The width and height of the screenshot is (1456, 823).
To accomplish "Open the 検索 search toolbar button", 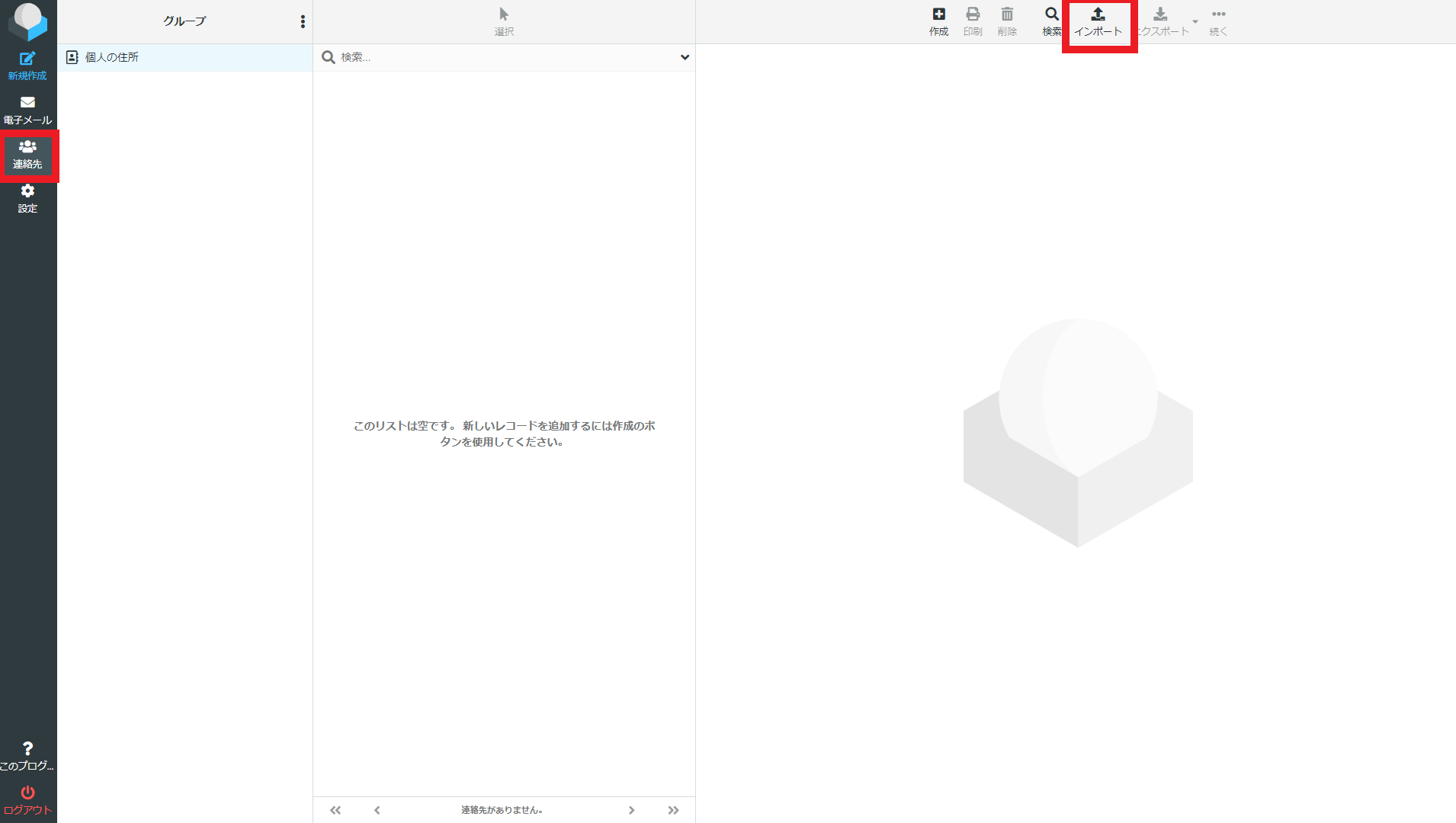I will (x=1051, y=21).
